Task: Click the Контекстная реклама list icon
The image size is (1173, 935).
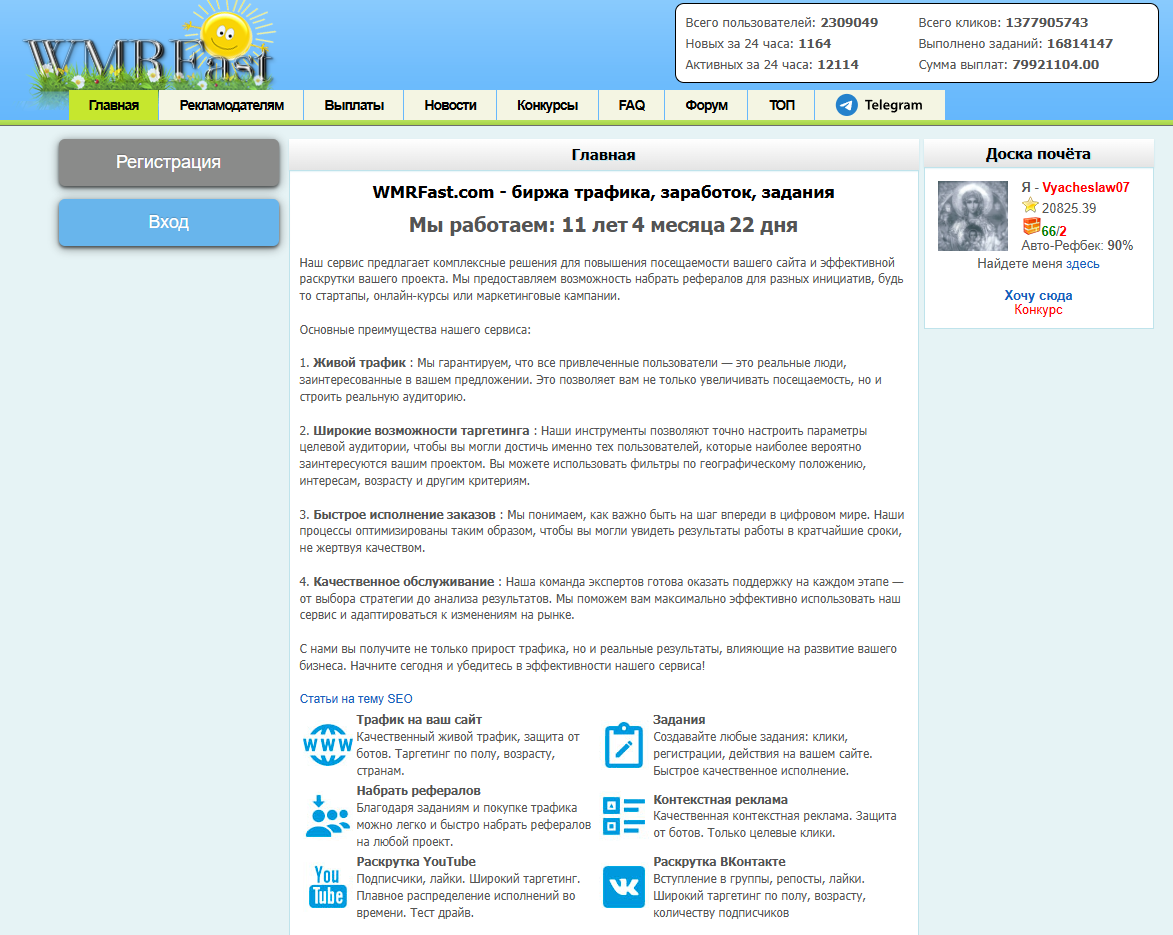Action: click(x=624, y=816)
